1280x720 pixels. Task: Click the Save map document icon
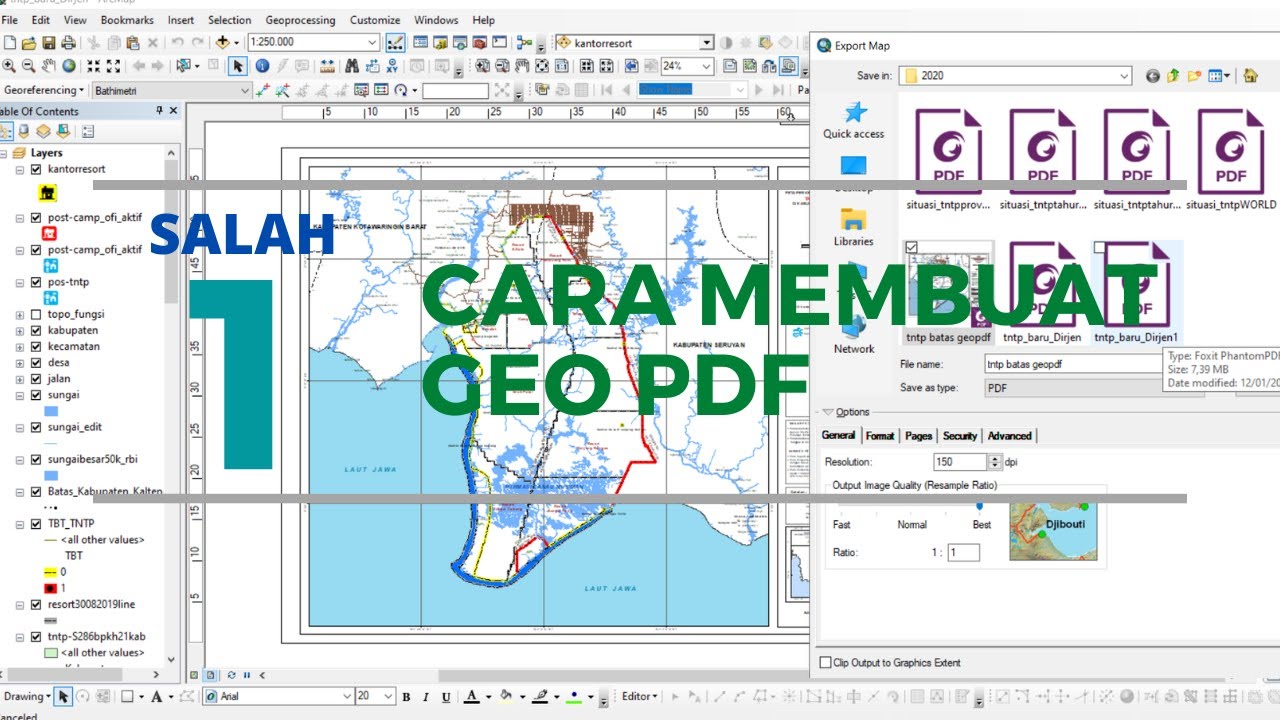coord(48,42)
